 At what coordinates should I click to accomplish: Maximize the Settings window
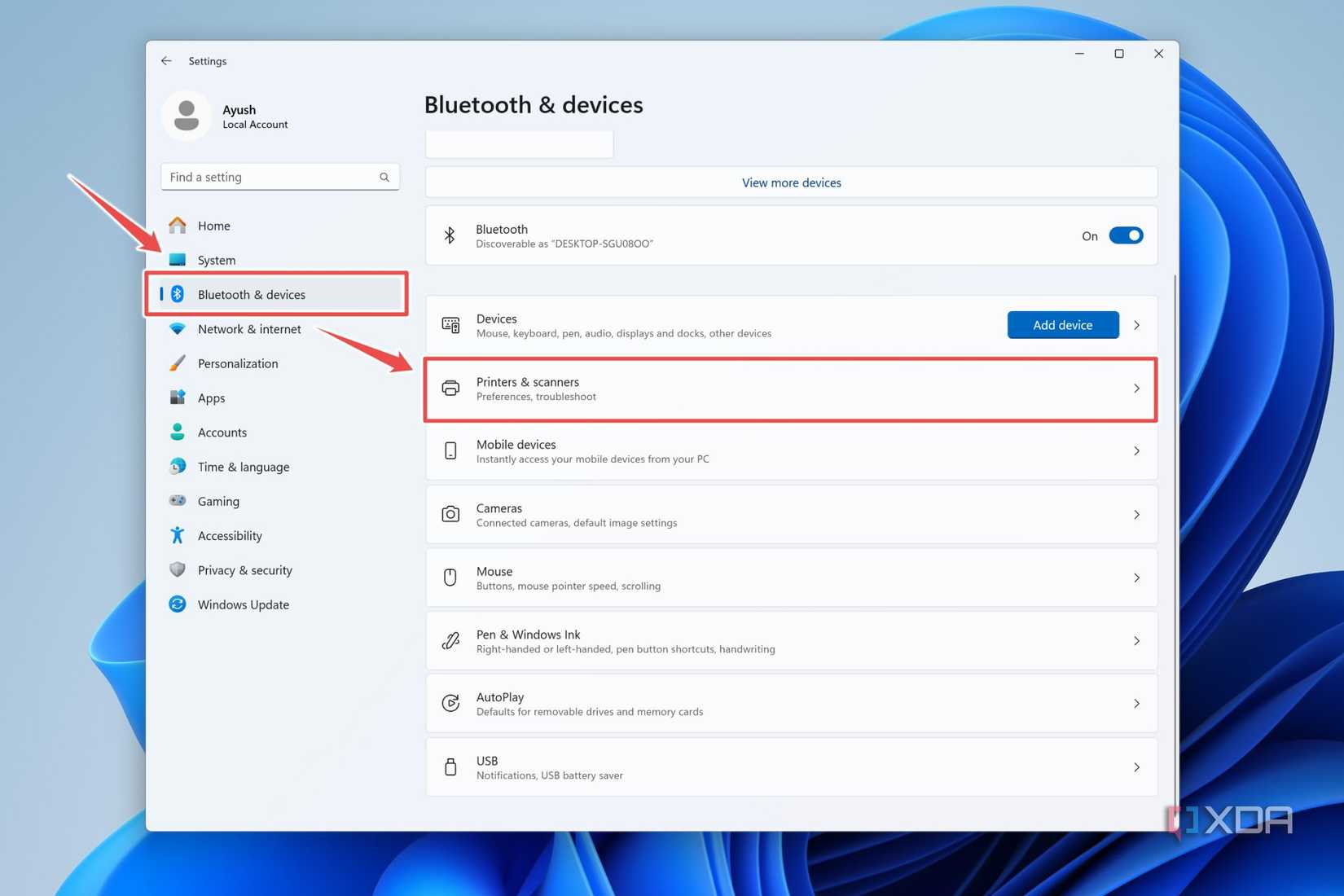(1118, 54)
